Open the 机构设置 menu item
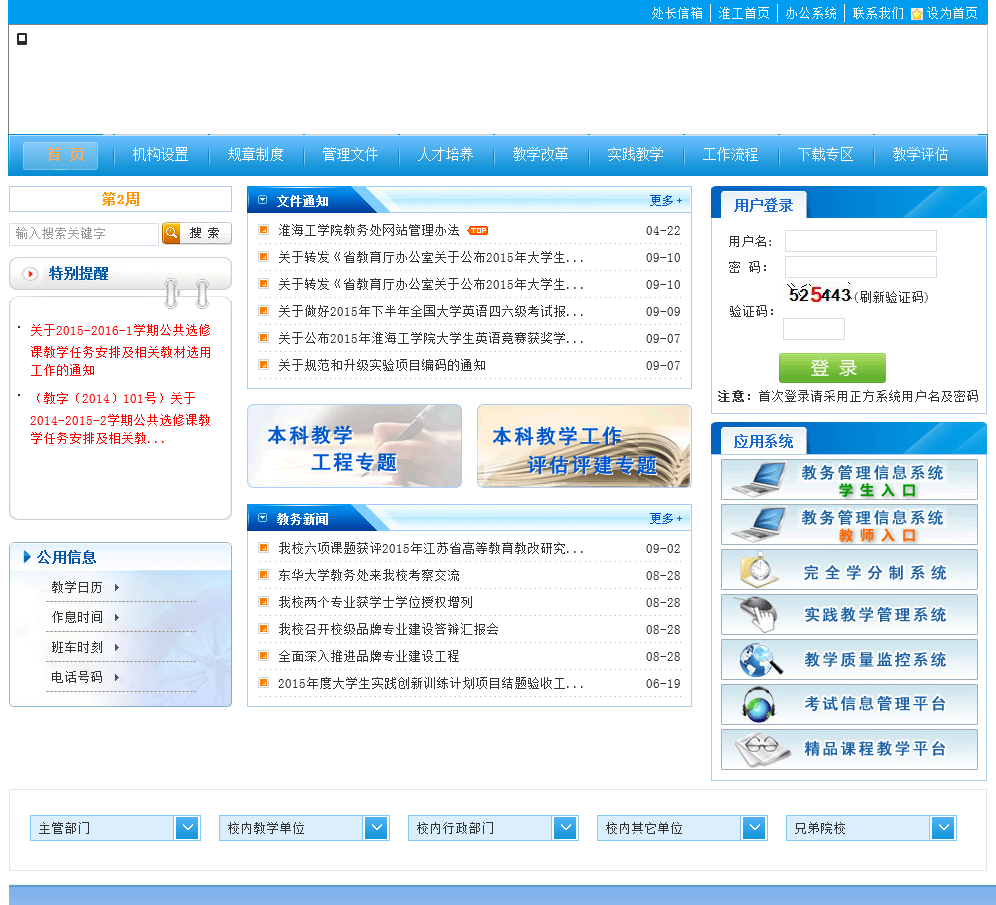The width and height of the screenshot is (996, 905). pos(160,154)
